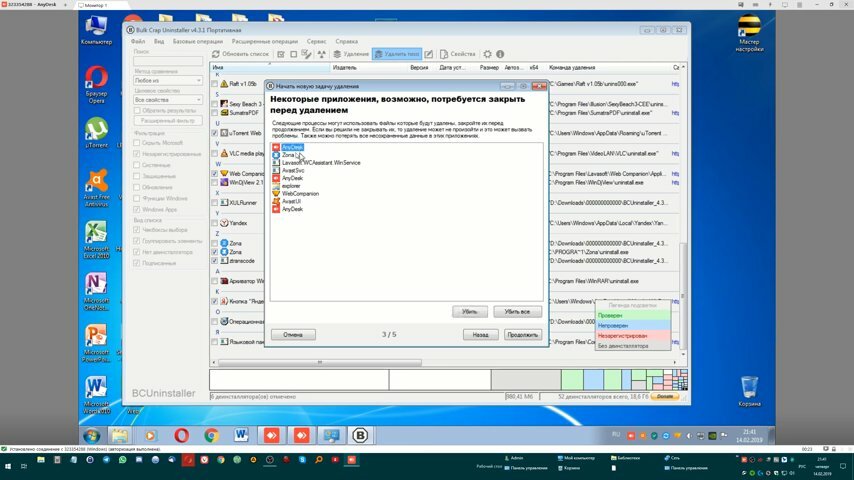This screenshot has height=480, width=854.
Task: Open the Справка menu
Action: [x=346, y=41]
